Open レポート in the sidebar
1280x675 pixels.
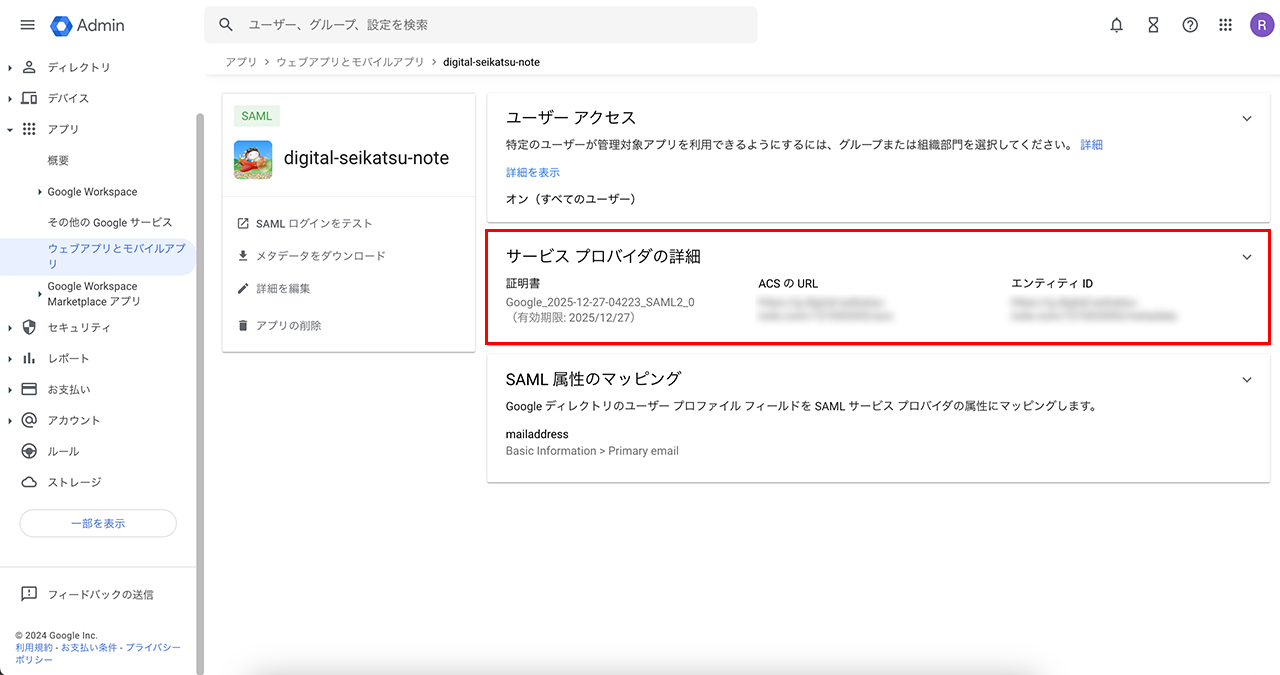pyautogui.click(x=68, y=358)
